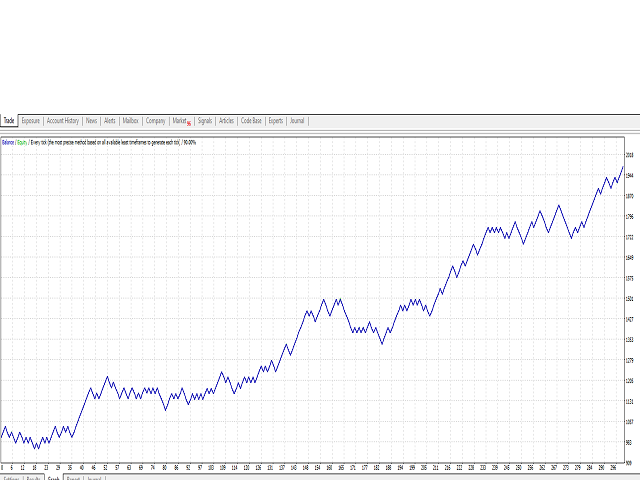Switch to the Trade tab
This screenshot has width=640, height=480.
(x=9, y=120)
